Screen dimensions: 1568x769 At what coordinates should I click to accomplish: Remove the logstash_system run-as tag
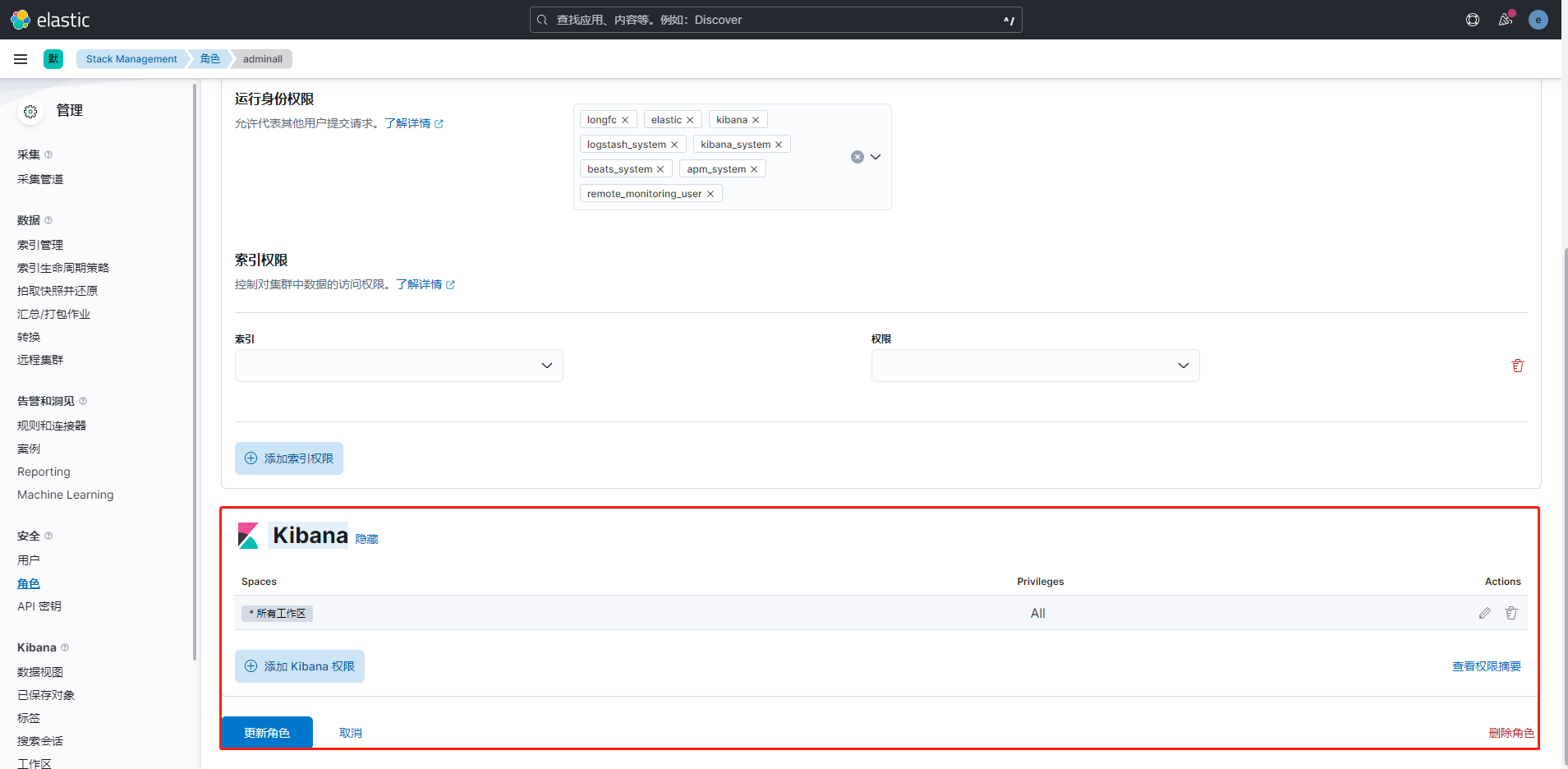[674, 145]
